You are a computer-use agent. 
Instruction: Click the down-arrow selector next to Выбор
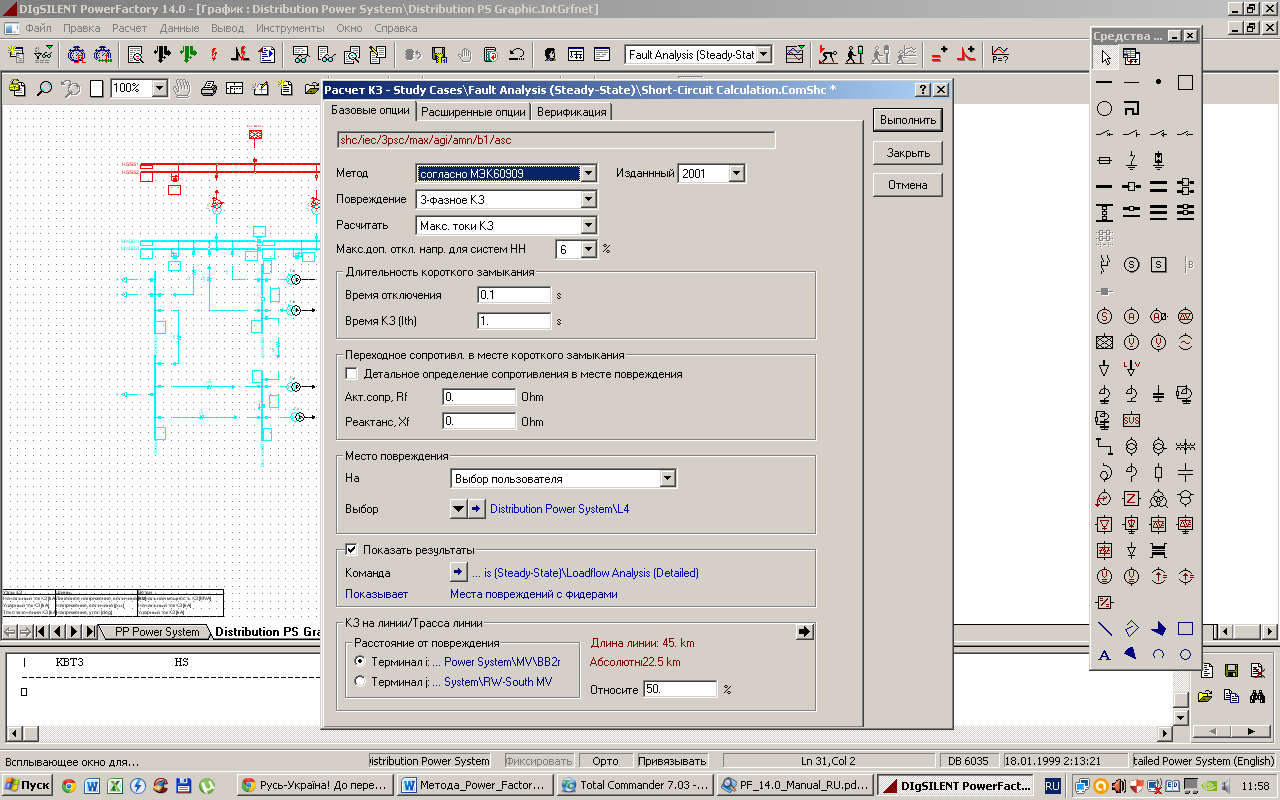pos(458,509)
